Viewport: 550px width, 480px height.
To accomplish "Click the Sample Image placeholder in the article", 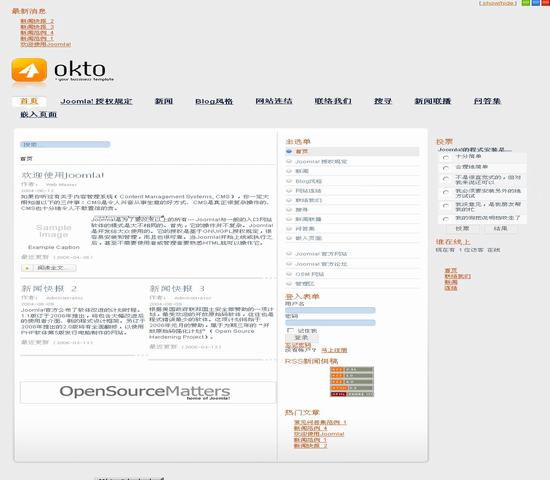I will [x=54, y=231].
